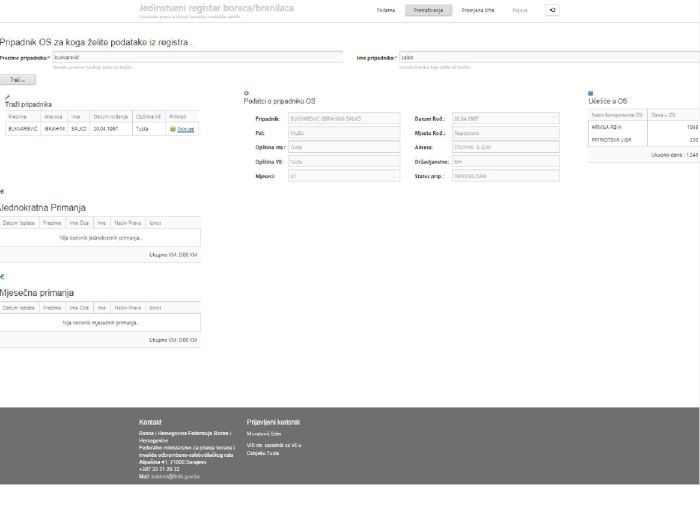
Task: Click the euro icon above Mjesečna primanja
Action: click(x=2, y=276)
